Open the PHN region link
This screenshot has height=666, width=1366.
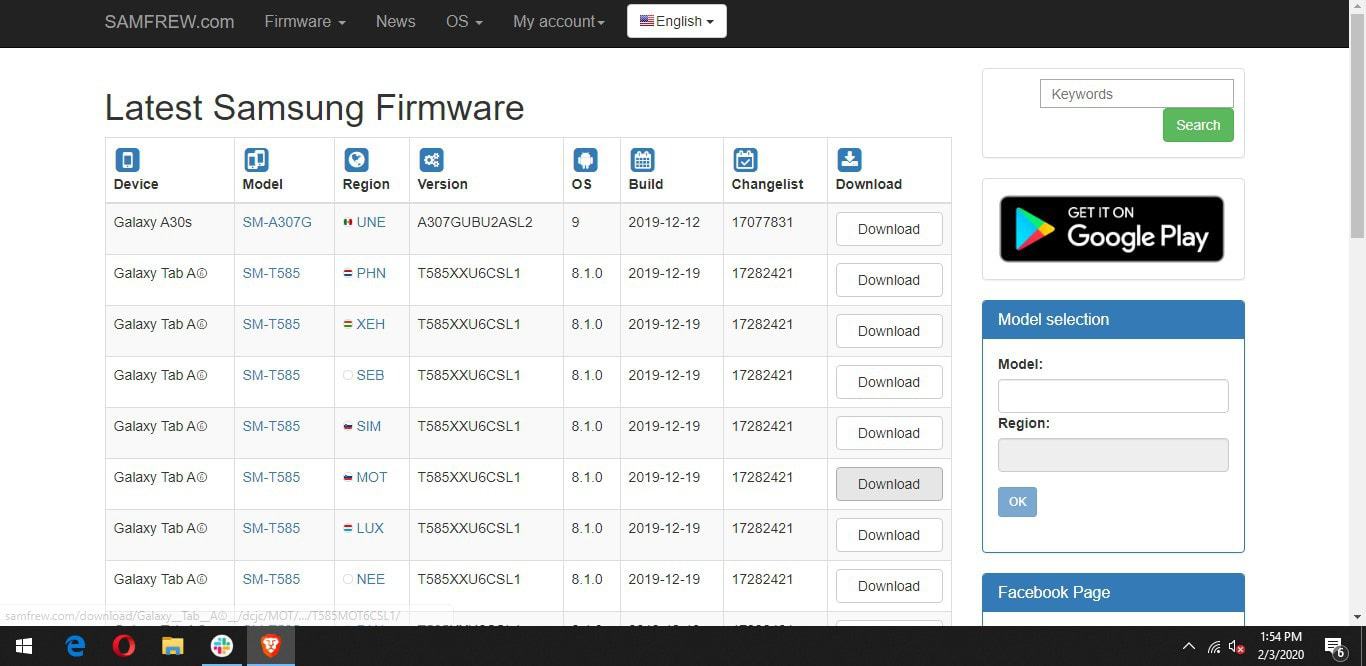click(x=371, y=273)
